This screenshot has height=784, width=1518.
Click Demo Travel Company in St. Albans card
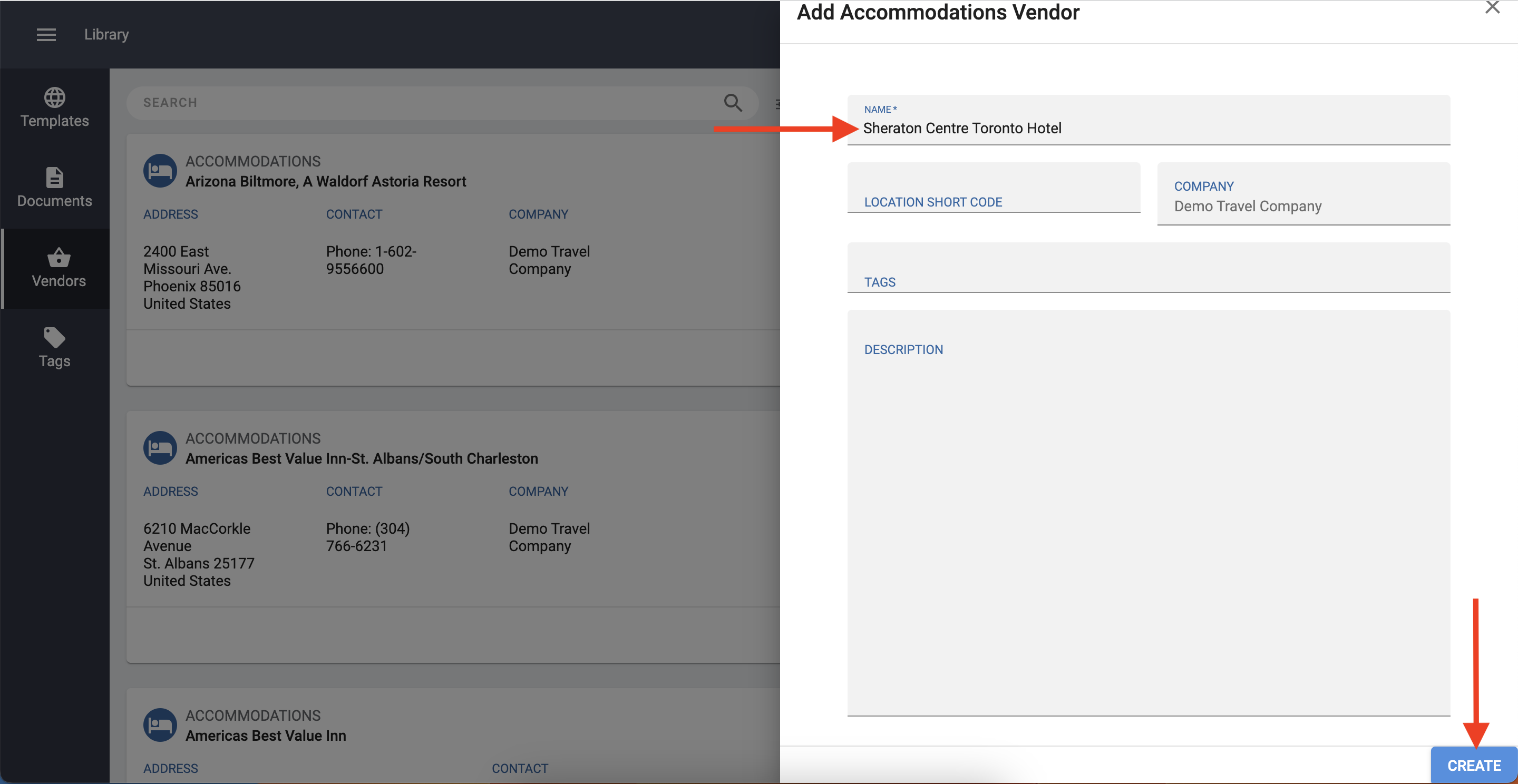click(549, 537)
